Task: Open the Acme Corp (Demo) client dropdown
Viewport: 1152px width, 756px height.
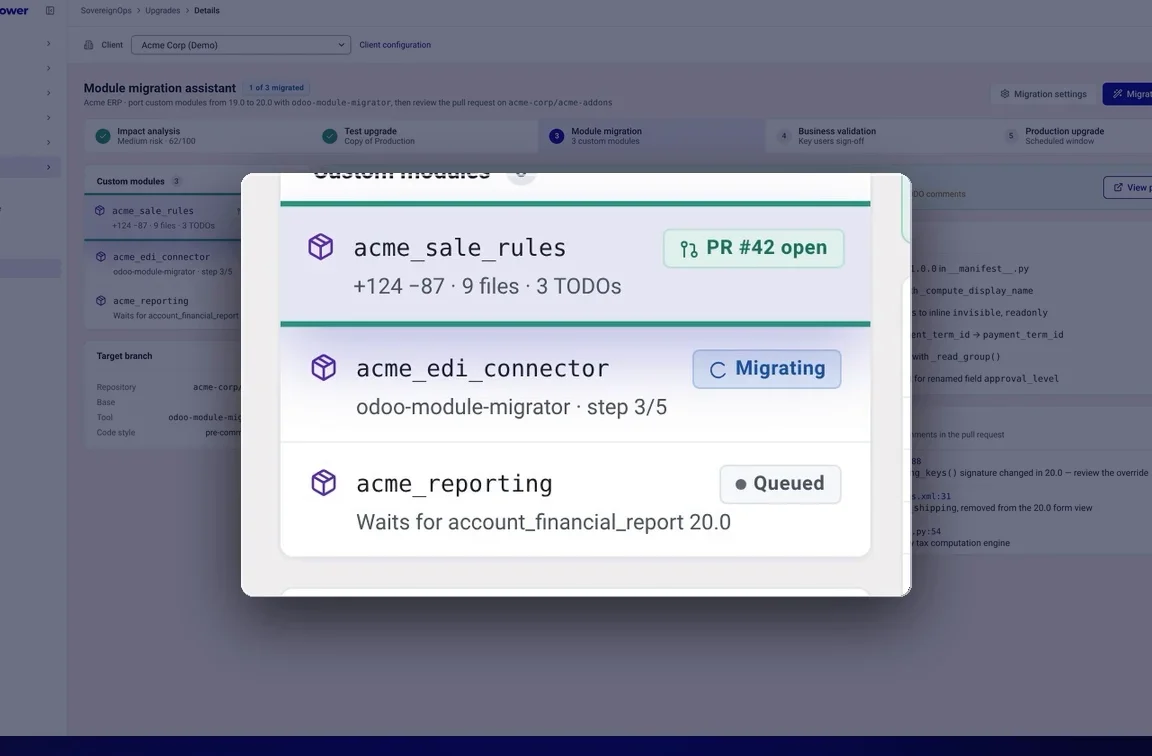Action: coord(241,45)
